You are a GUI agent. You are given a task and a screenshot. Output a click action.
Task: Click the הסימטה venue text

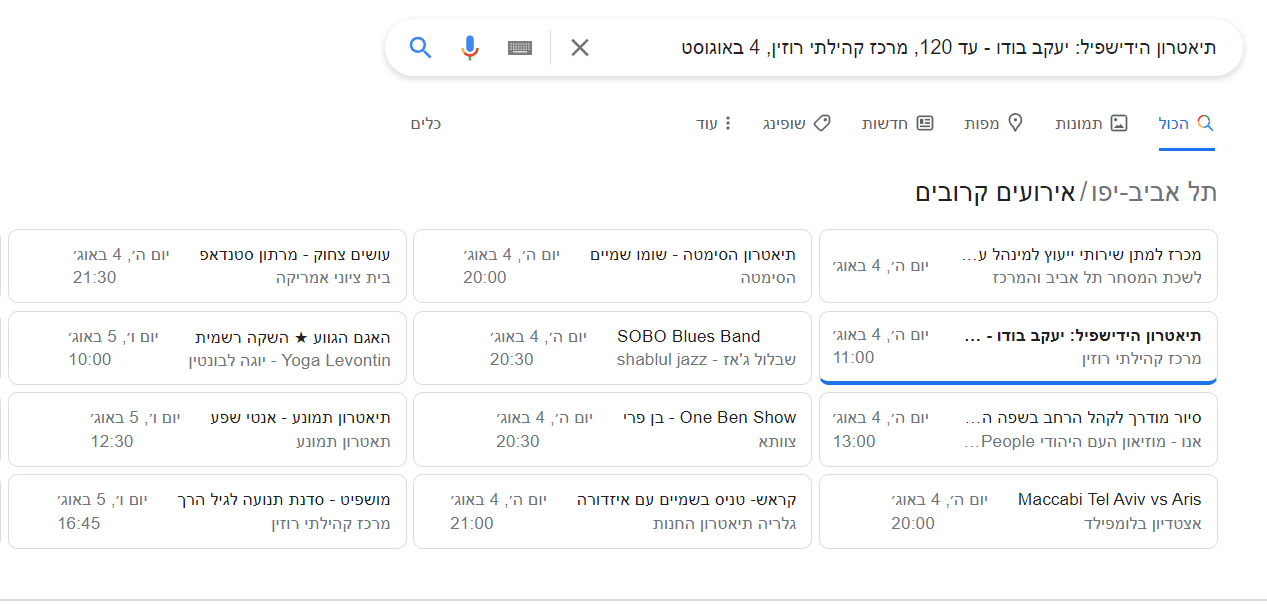(768, 277)
